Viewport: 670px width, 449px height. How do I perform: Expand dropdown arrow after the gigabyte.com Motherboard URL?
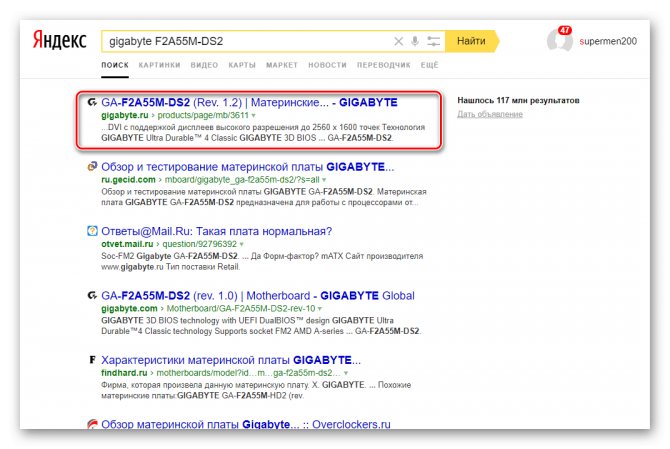pos(320,308)
